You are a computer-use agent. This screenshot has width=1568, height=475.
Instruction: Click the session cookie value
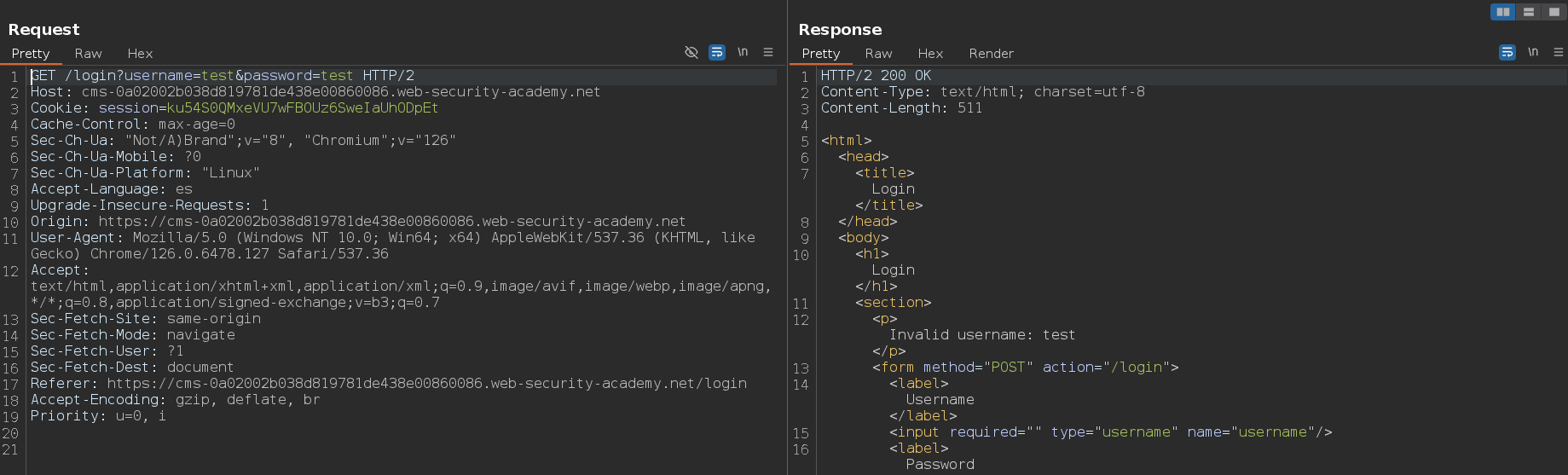coord(303,108)
